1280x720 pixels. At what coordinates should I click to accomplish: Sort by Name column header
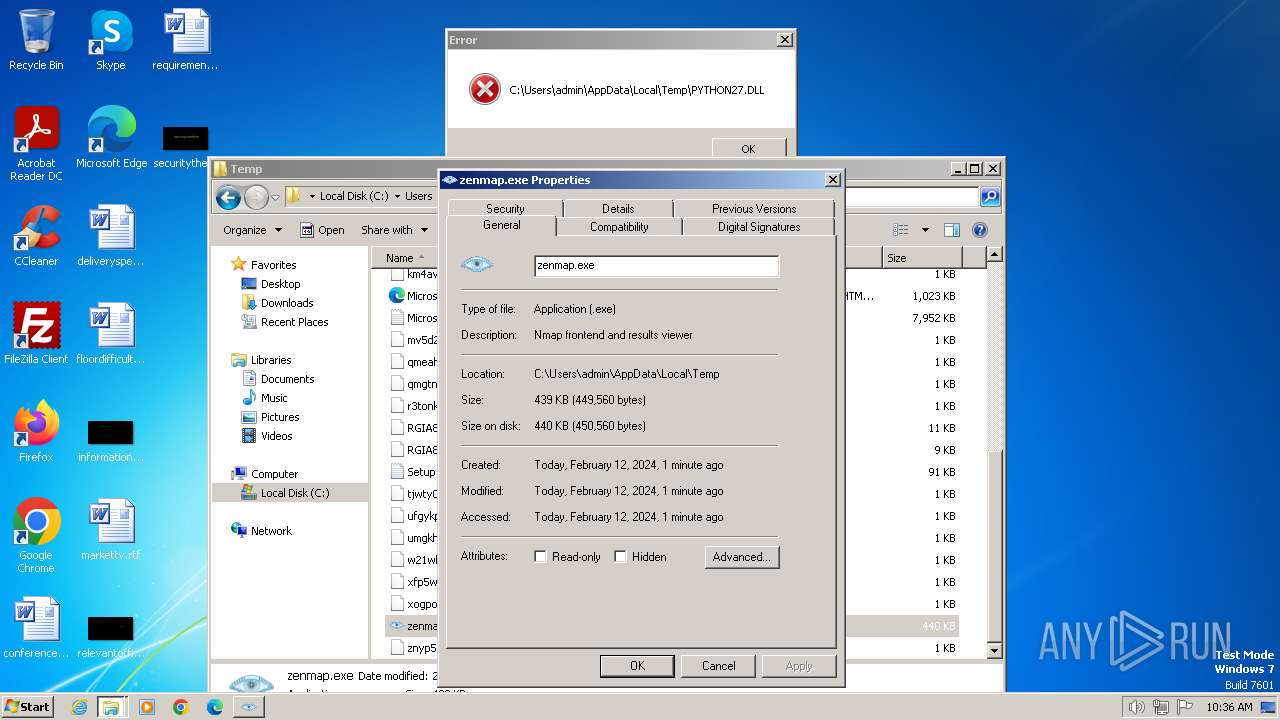pyautogui.click(x=405, y=258)
